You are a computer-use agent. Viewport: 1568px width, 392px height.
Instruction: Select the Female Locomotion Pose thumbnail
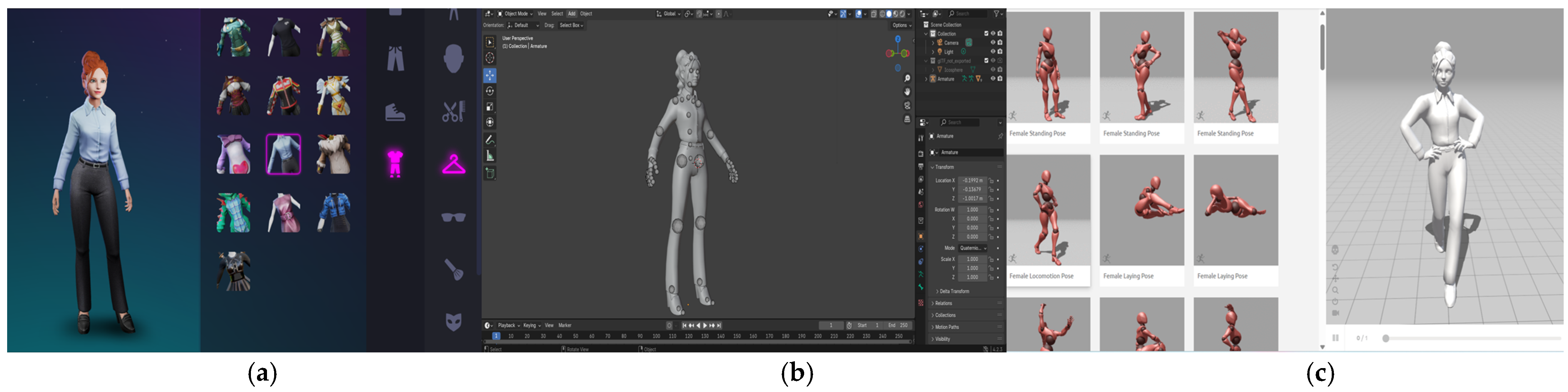[1048, 210]
